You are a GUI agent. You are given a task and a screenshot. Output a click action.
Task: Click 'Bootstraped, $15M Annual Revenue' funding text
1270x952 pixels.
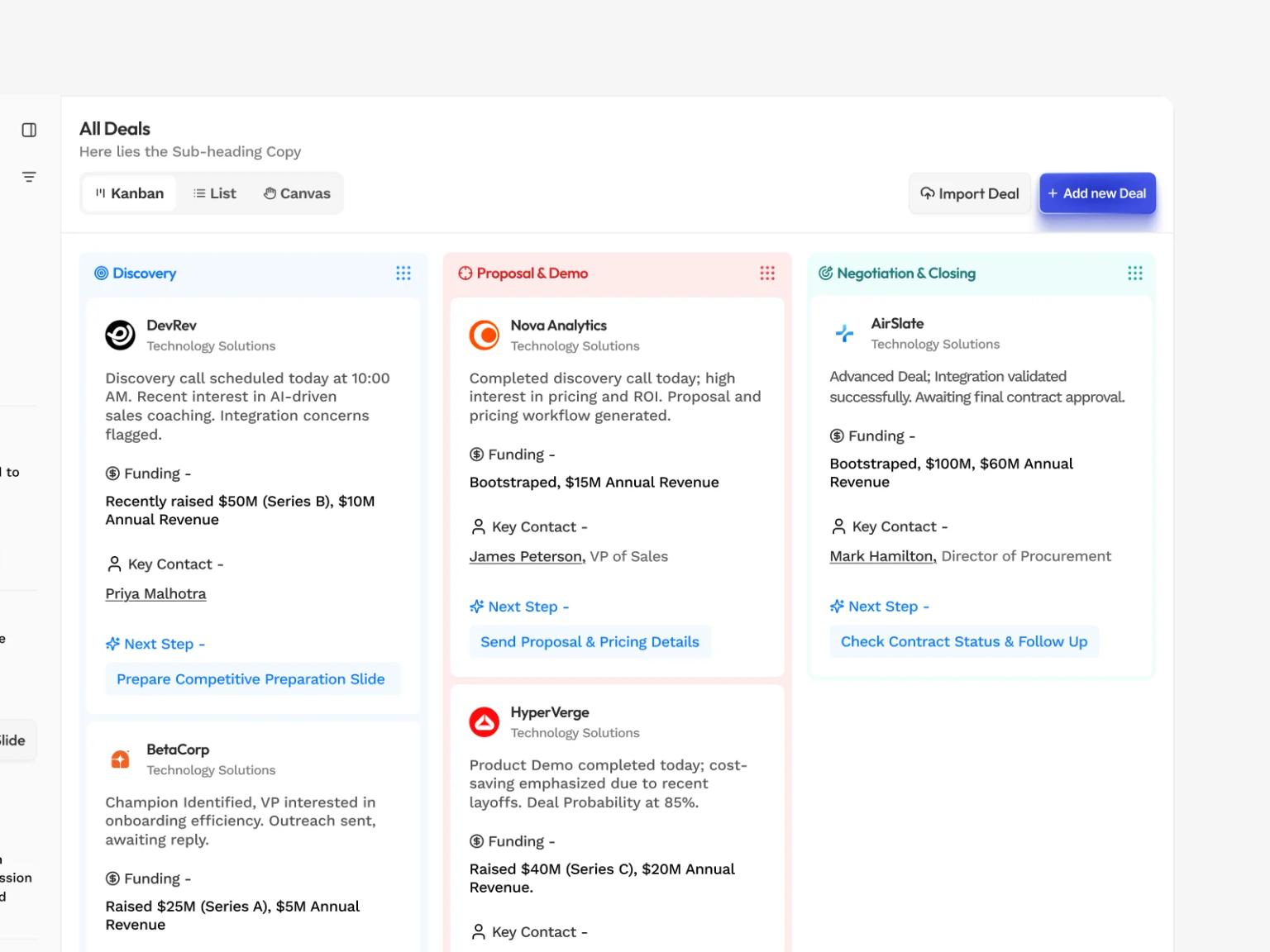pyautogui.click(x=594, y=482)
